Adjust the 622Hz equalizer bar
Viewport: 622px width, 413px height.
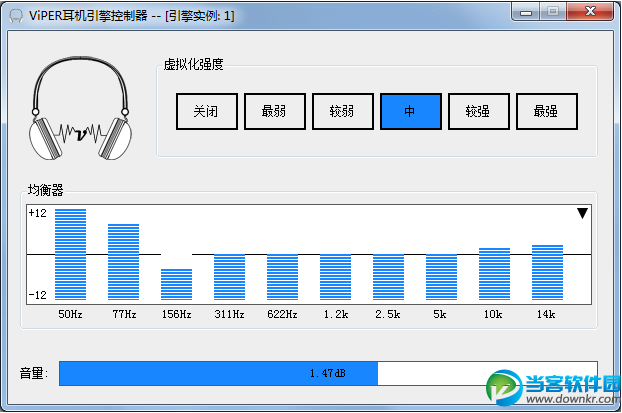coord(282,277)
